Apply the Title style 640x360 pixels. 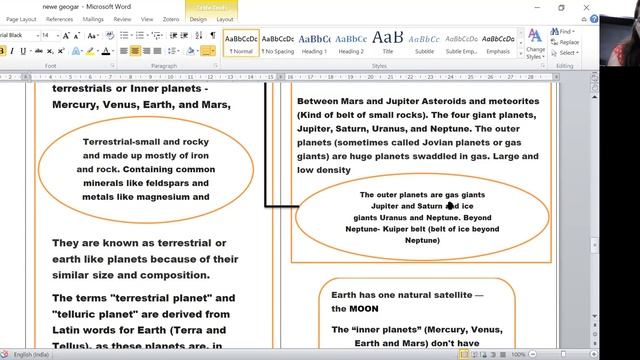[388, 43]
